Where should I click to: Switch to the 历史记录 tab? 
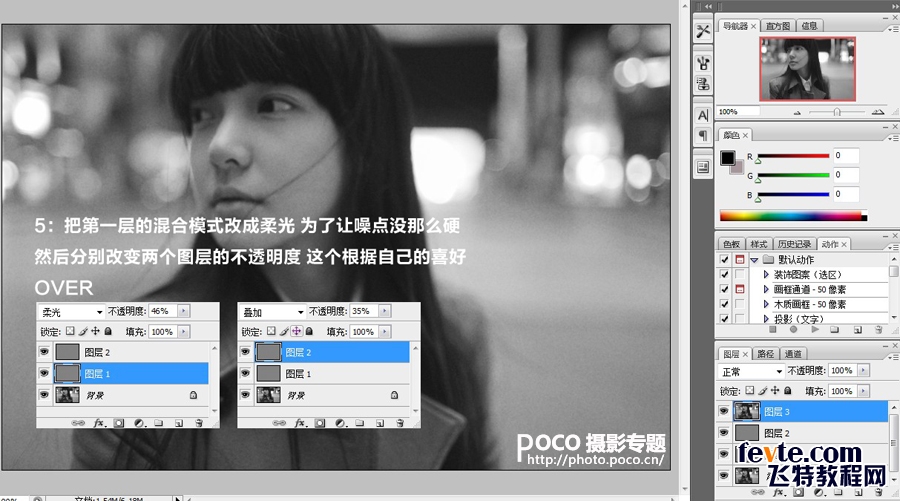pyautogui.click(x=794, y=244)
